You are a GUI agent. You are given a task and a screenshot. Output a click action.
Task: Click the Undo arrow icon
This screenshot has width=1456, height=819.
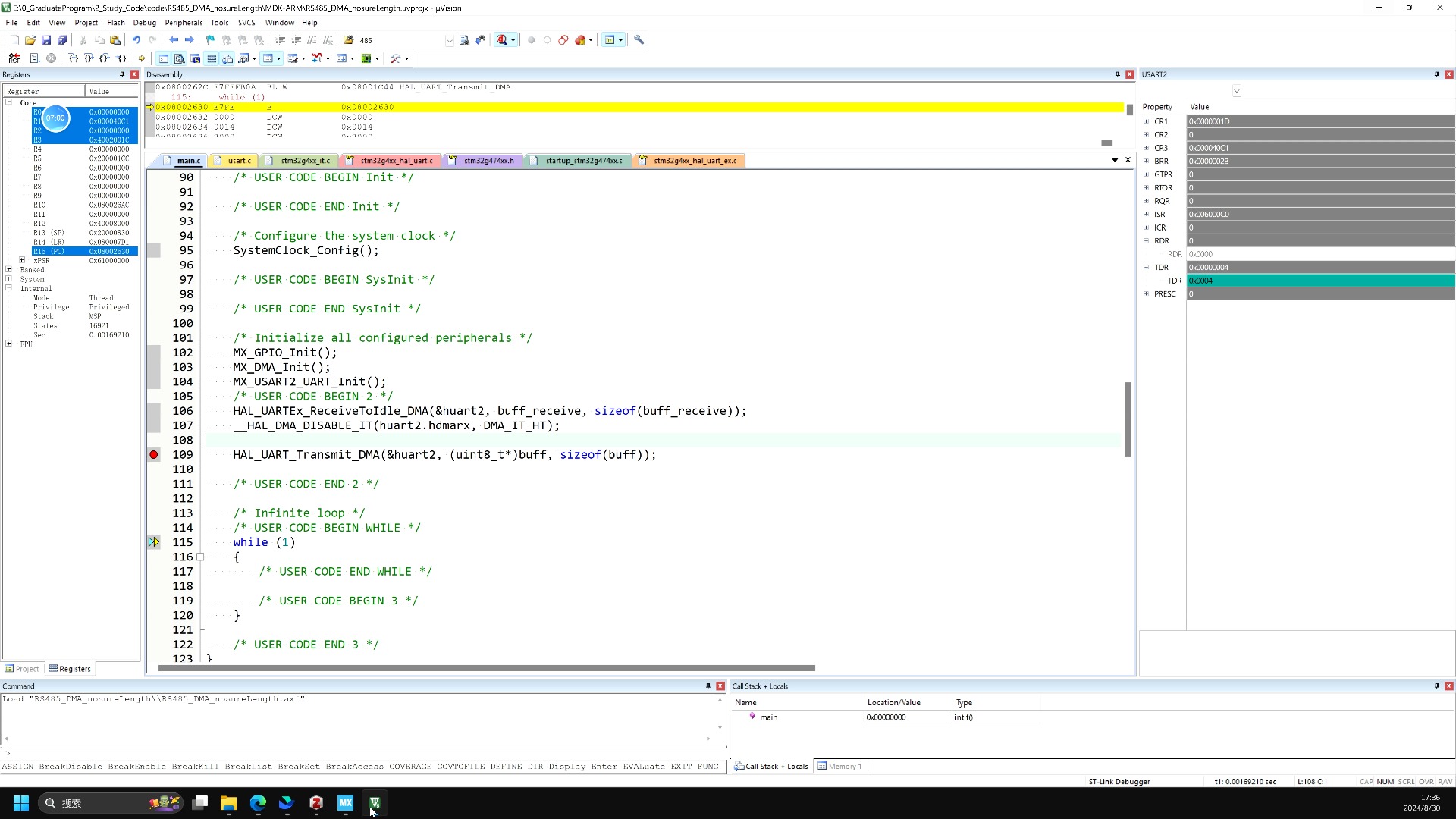(136, 40)
